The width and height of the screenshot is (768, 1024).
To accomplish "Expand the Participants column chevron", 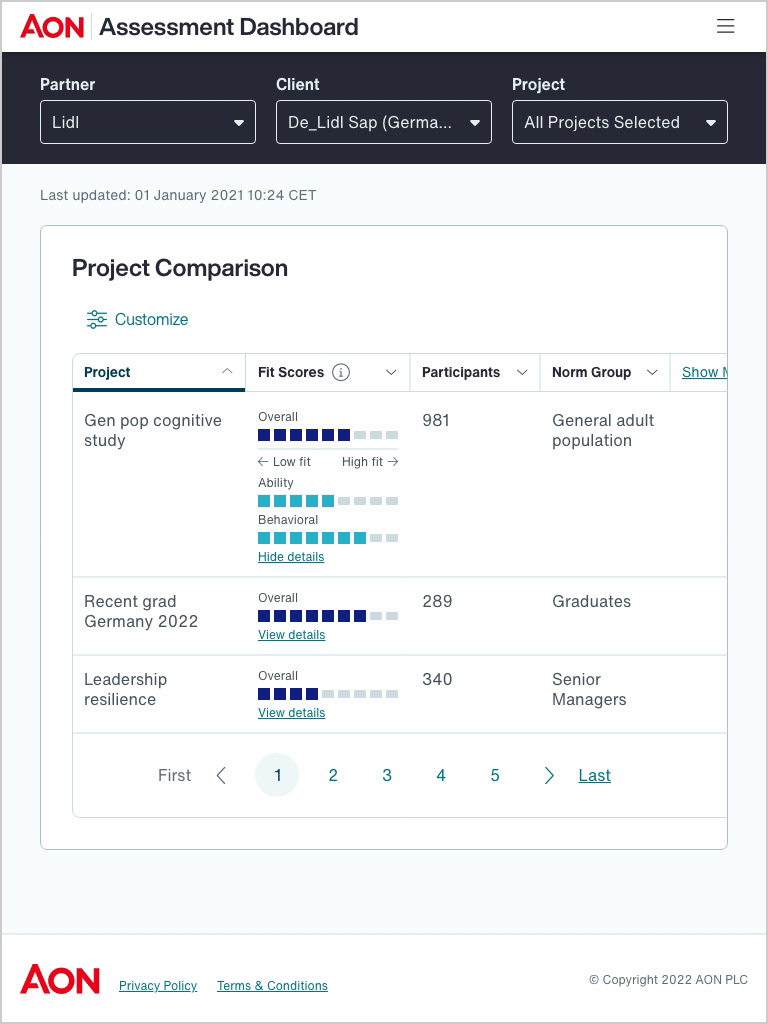I will [522, 372].
